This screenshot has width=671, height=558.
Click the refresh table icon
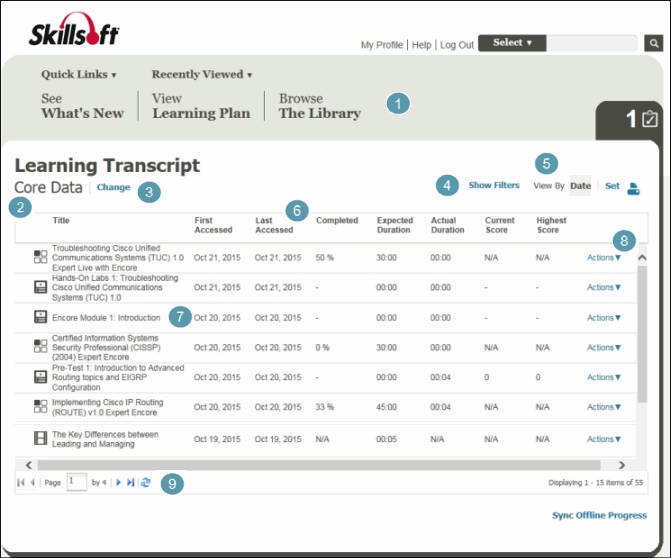(146, 482)
